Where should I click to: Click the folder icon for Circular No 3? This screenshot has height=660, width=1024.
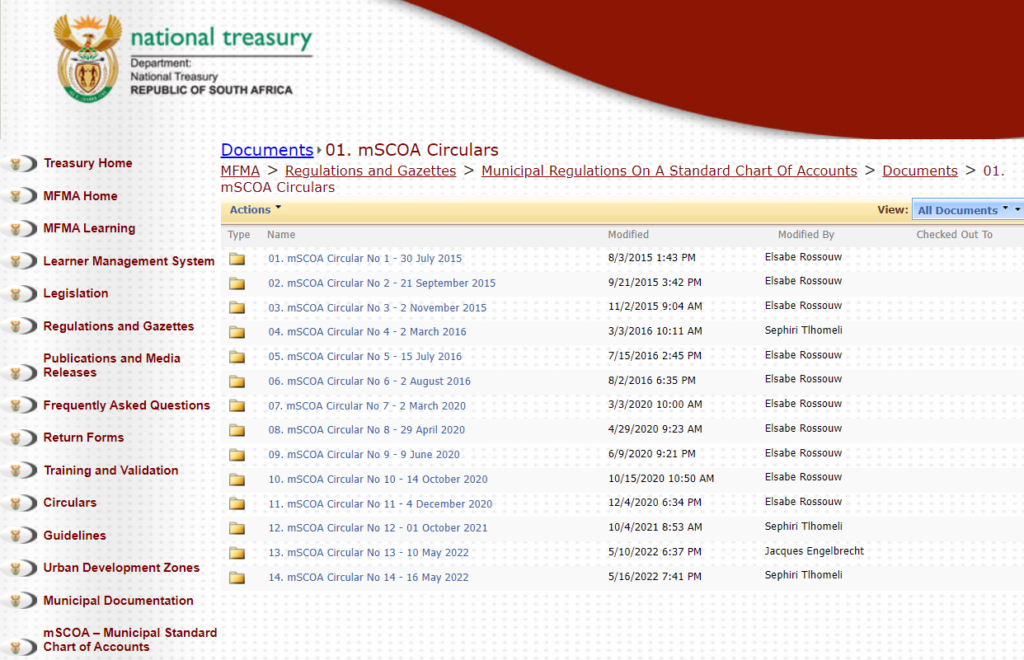tap(237, 307)
